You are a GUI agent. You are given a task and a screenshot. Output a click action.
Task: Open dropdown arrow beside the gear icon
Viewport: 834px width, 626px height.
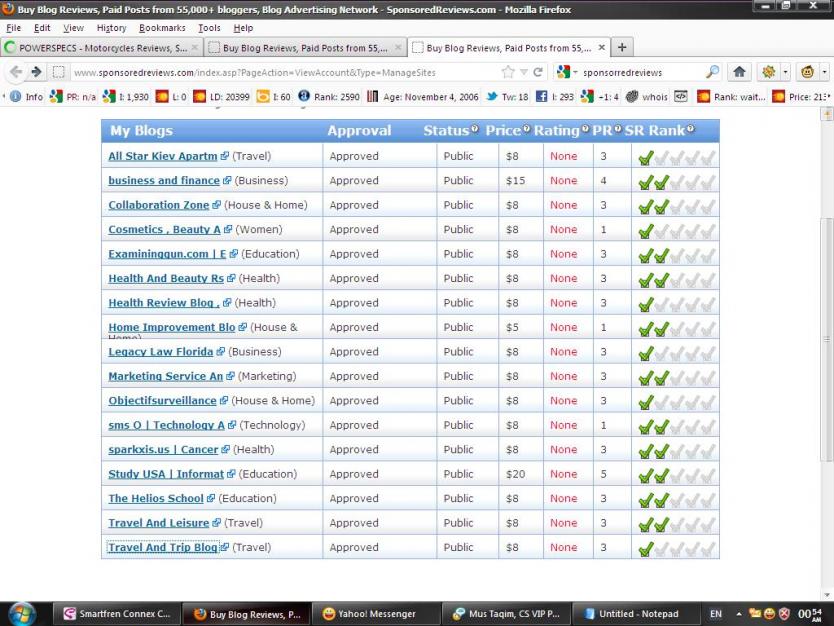[785, 72]
